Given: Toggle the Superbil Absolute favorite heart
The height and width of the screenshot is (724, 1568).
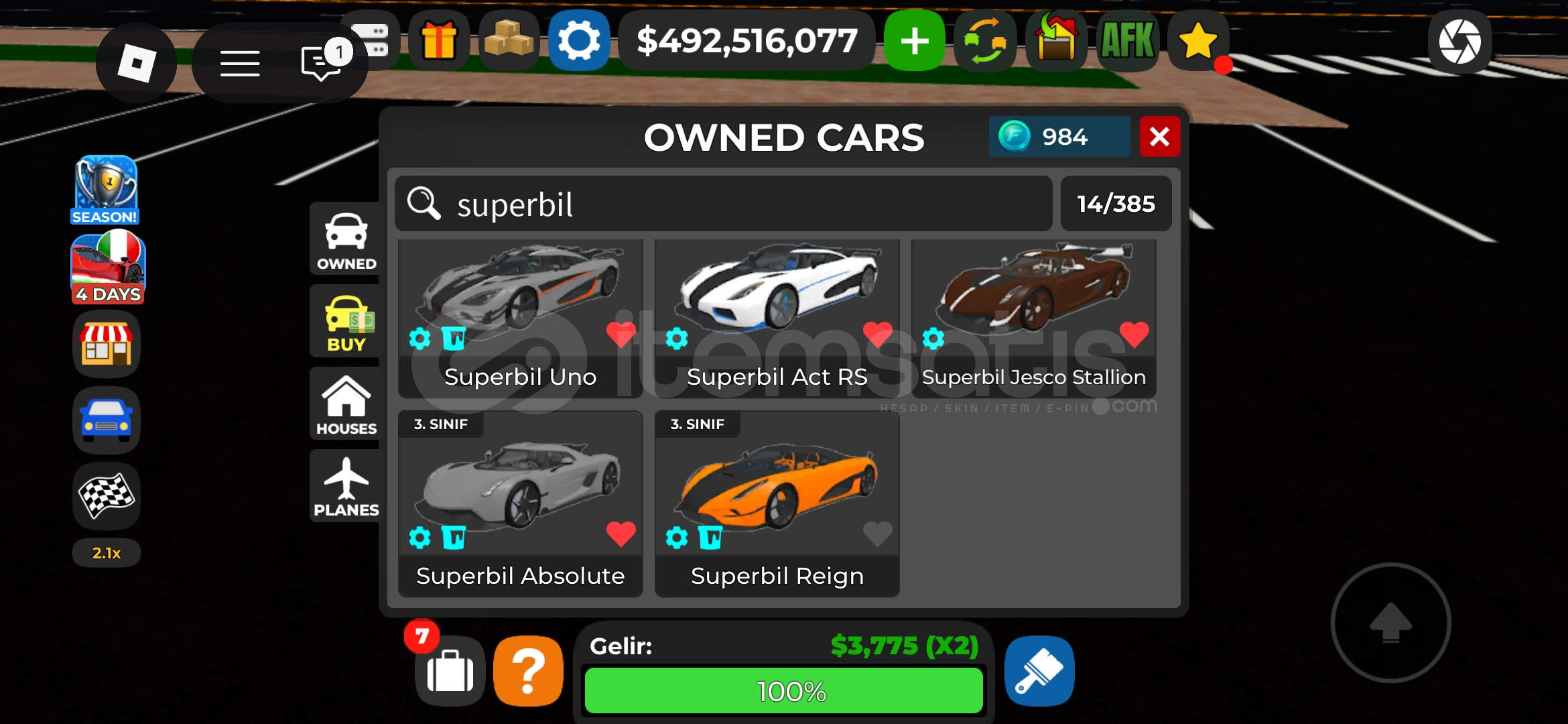Looking at the screenshot, I should (620, 534).
